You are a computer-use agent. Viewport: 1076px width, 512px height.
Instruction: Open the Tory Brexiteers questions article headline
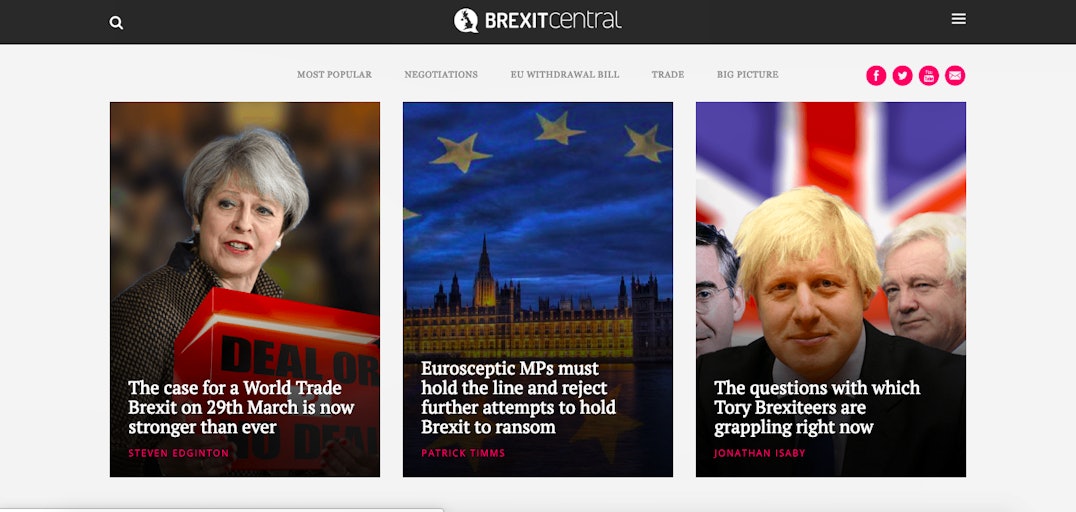click(x=817, y=408)
